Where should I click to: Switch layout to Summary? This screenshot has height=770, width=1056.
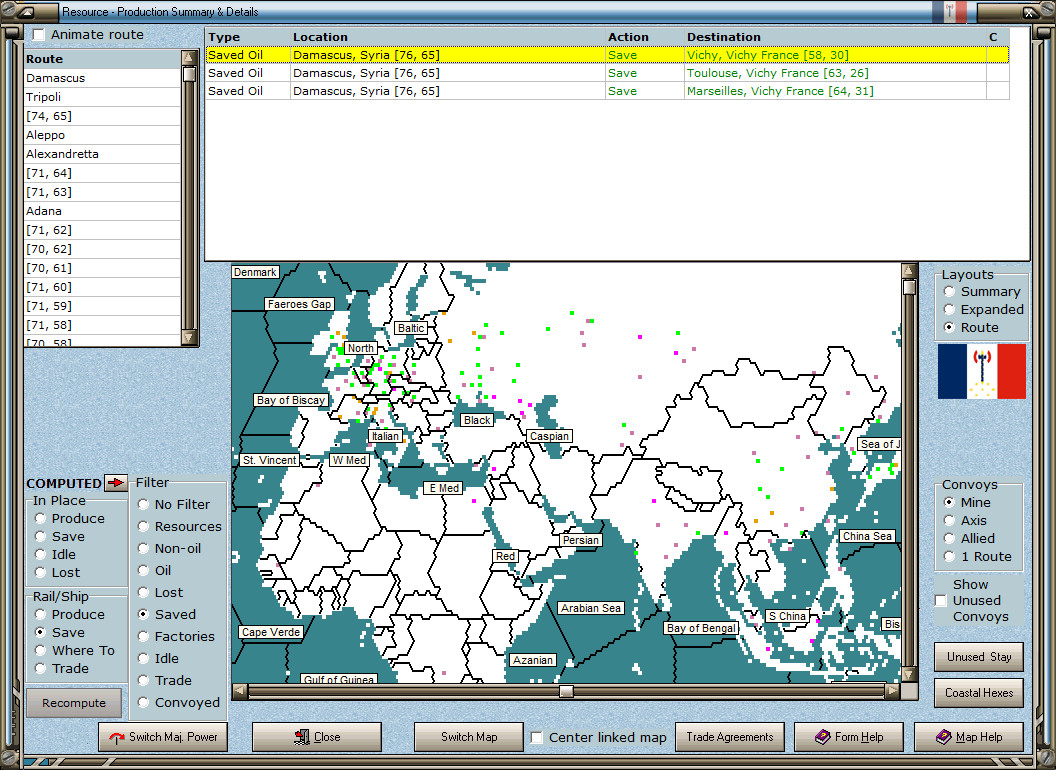coord(950,292)
